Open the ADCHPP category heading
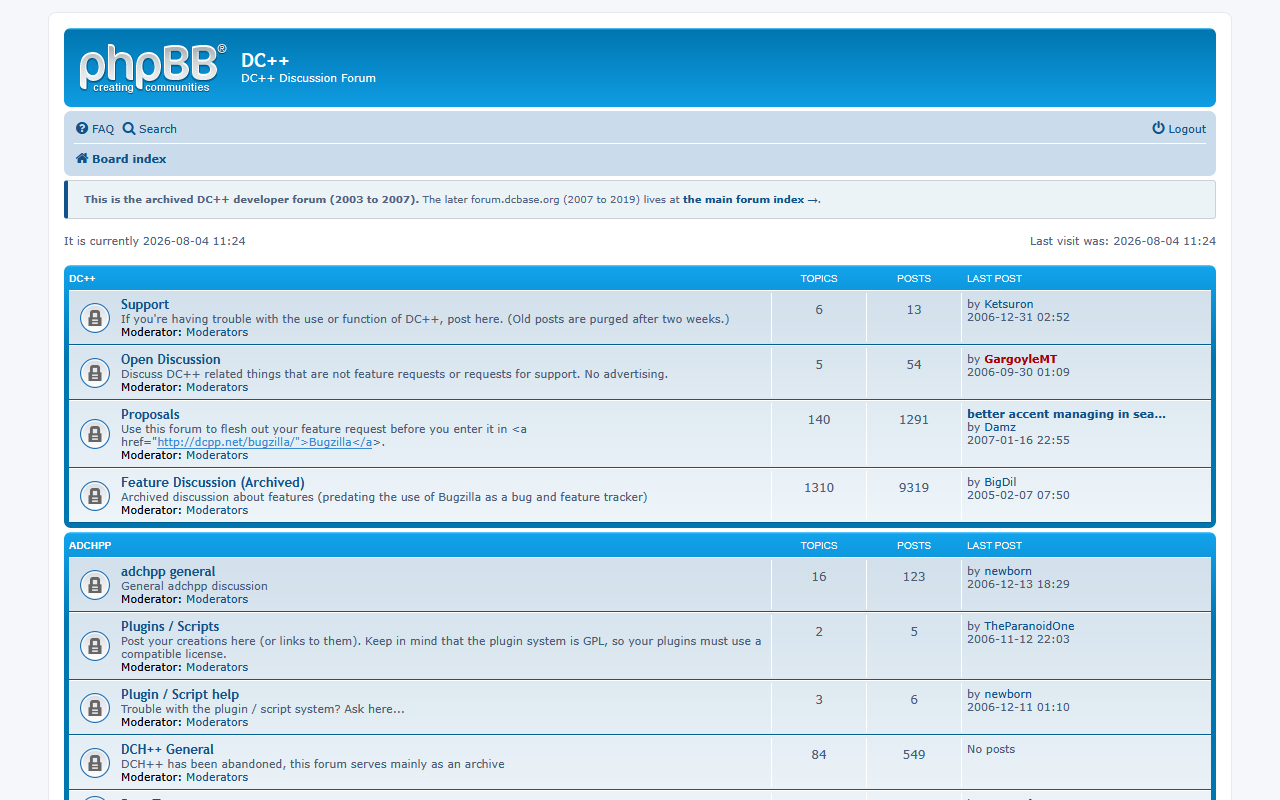 [90, 546]
